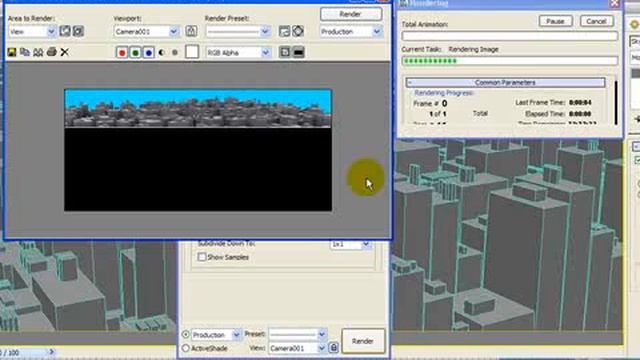
Task: Toggle the Monochrome gray dot icon
Action: (175, 53)
